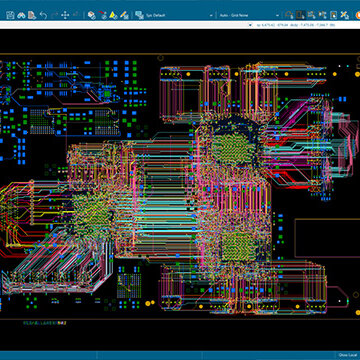Image resolution: width=360 pixels, height=360 pixels.
Task: Open the layer stack settings icon
Action: click(x=92, y=15)
